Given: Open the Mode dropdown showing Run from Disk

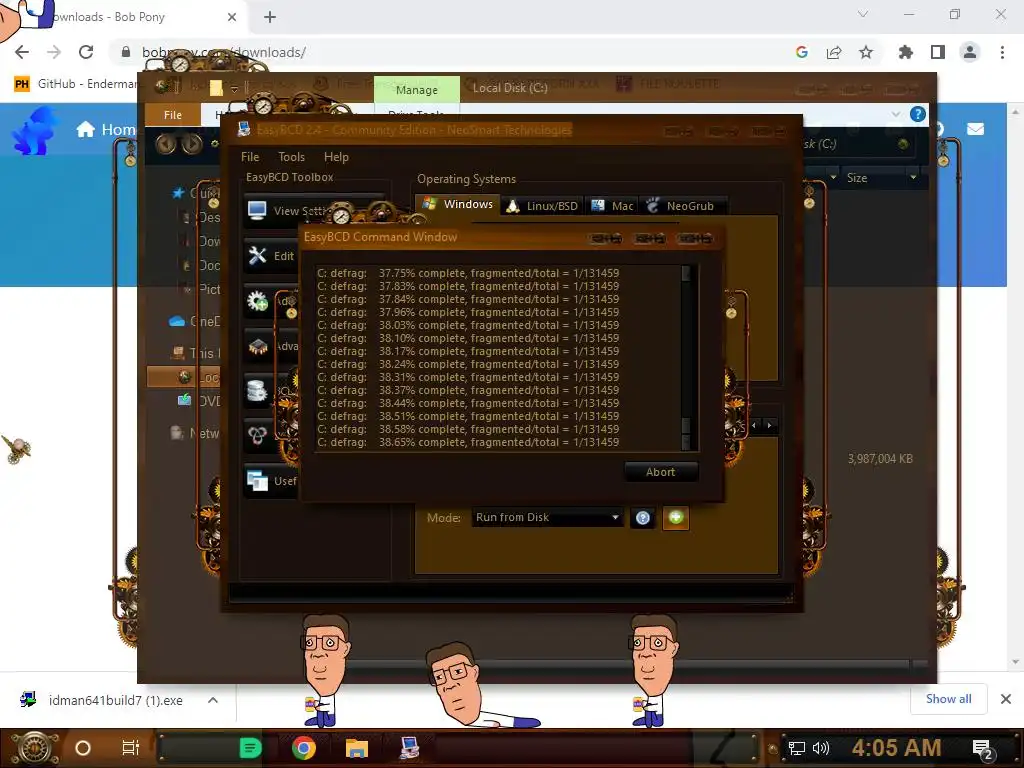Looking at the screenshot, I should 547,517.
